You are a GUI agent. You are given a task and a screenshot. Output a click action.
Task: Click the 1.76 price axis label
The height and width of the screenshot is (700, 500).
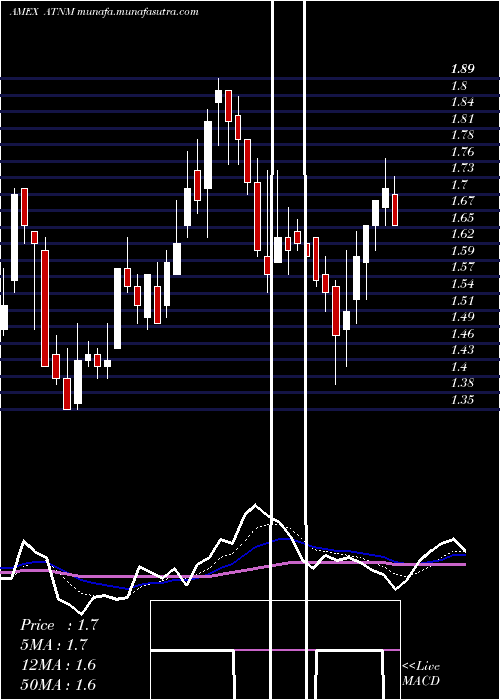point(462,152)
